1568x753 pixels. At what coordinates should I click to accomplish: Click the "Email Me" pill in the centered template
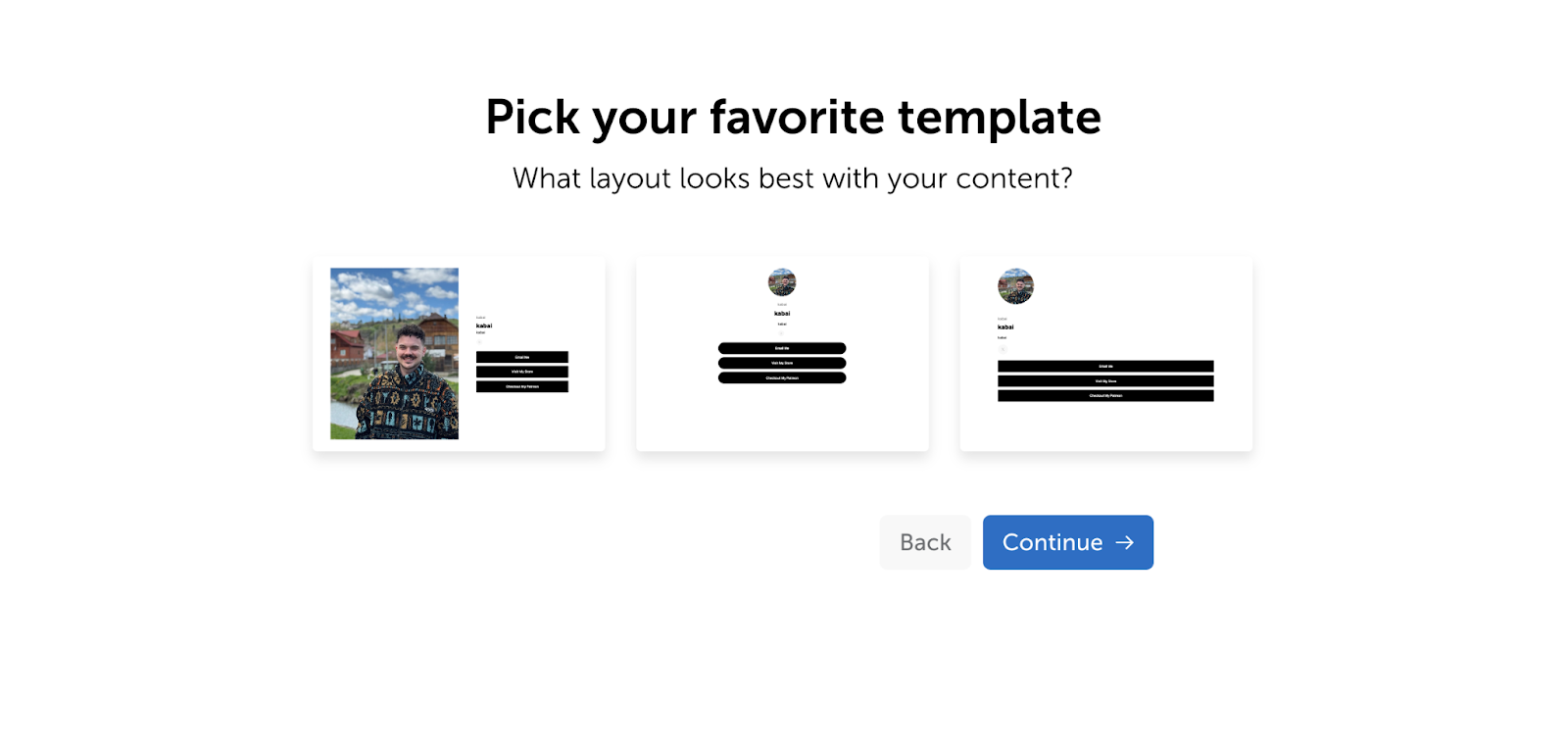pyautogui.click(x=782, y=348)
